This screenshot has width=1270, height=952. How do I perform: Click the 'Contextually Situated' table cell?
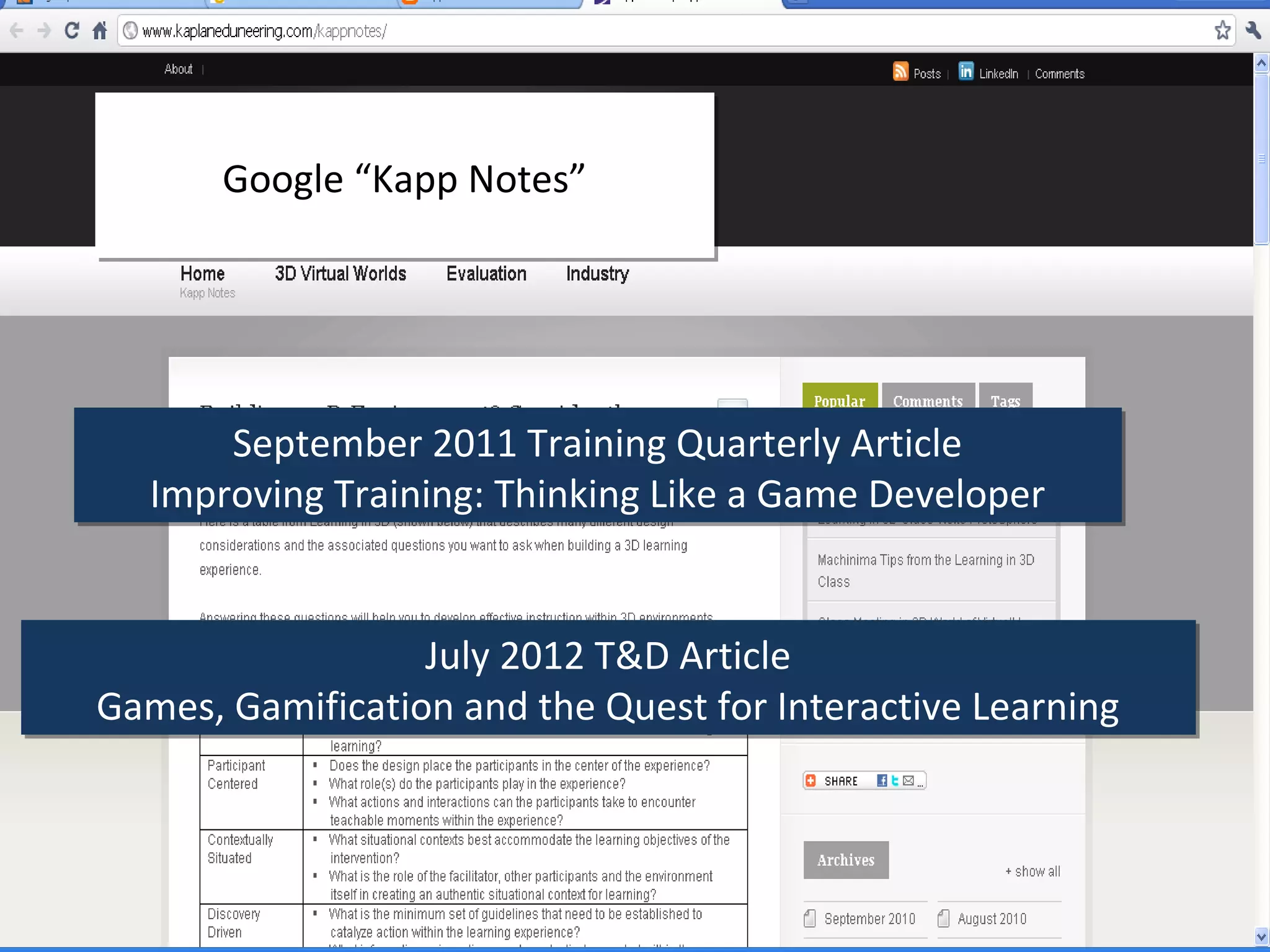(x=251, y=866)
